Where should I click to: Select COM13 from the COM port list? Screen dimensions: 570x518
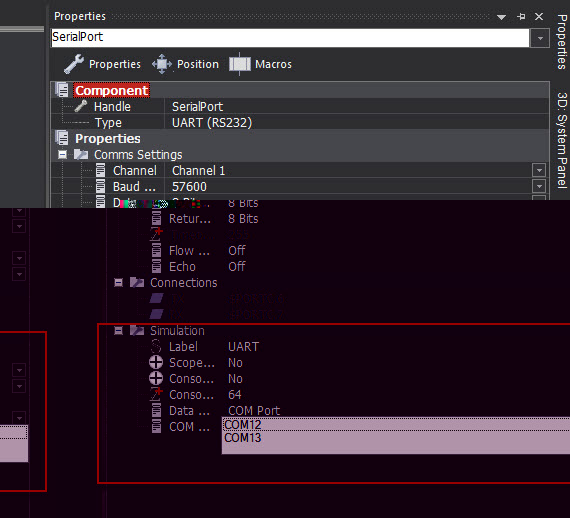click(x=396, y=438)
